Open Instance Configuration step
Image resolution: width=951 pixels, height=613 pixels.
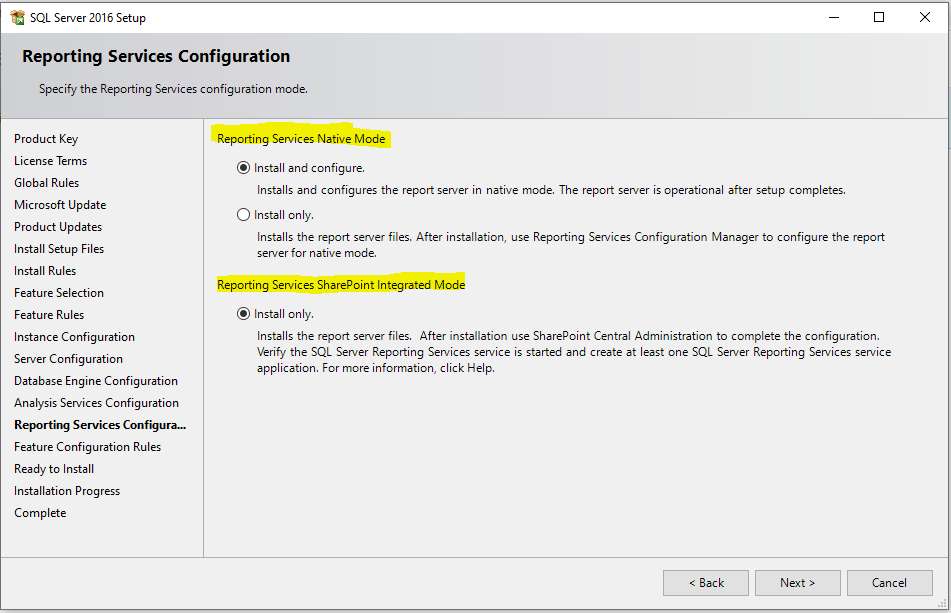[x=74, y=337]
